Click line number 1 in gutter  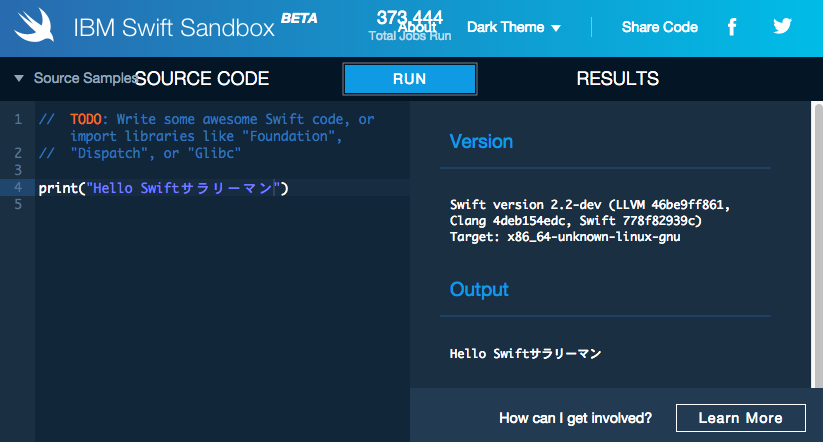18,119
